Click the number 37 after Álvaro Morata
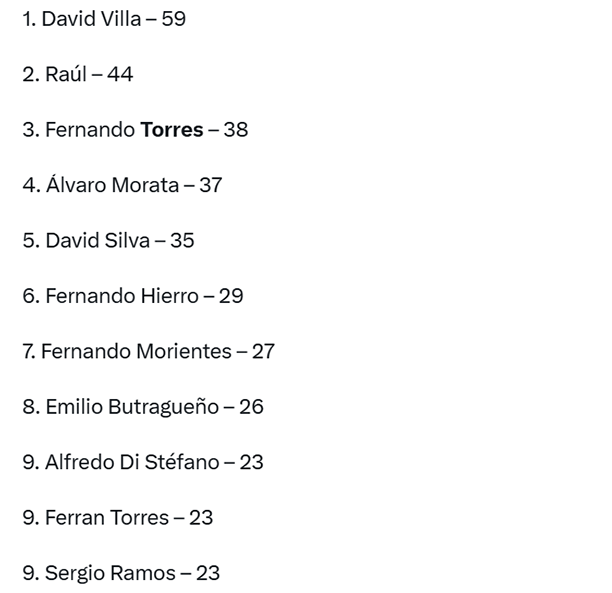The width and height of the screenshot is (612, 593). [210, 185]
